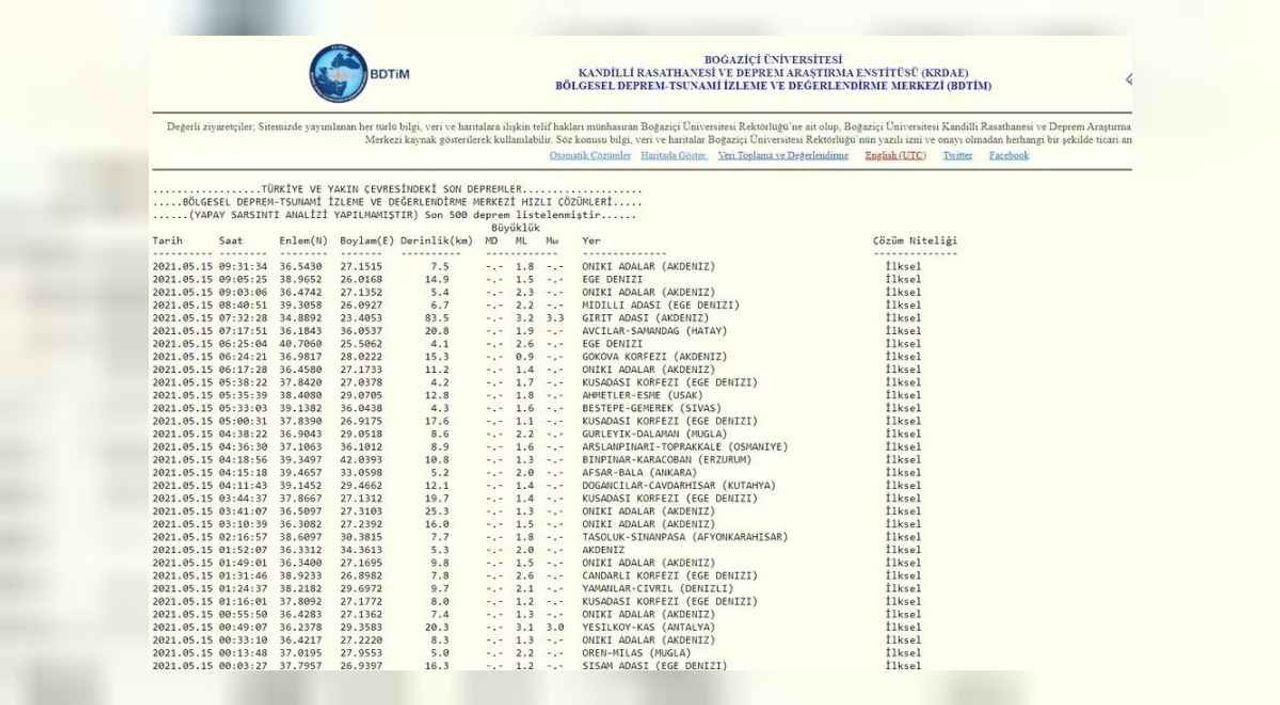The width and height of the screenshot is (1280, 705).
Task: Click the Kandilli Rasathanesi (KRDAE) heading line
Action: 773,73
